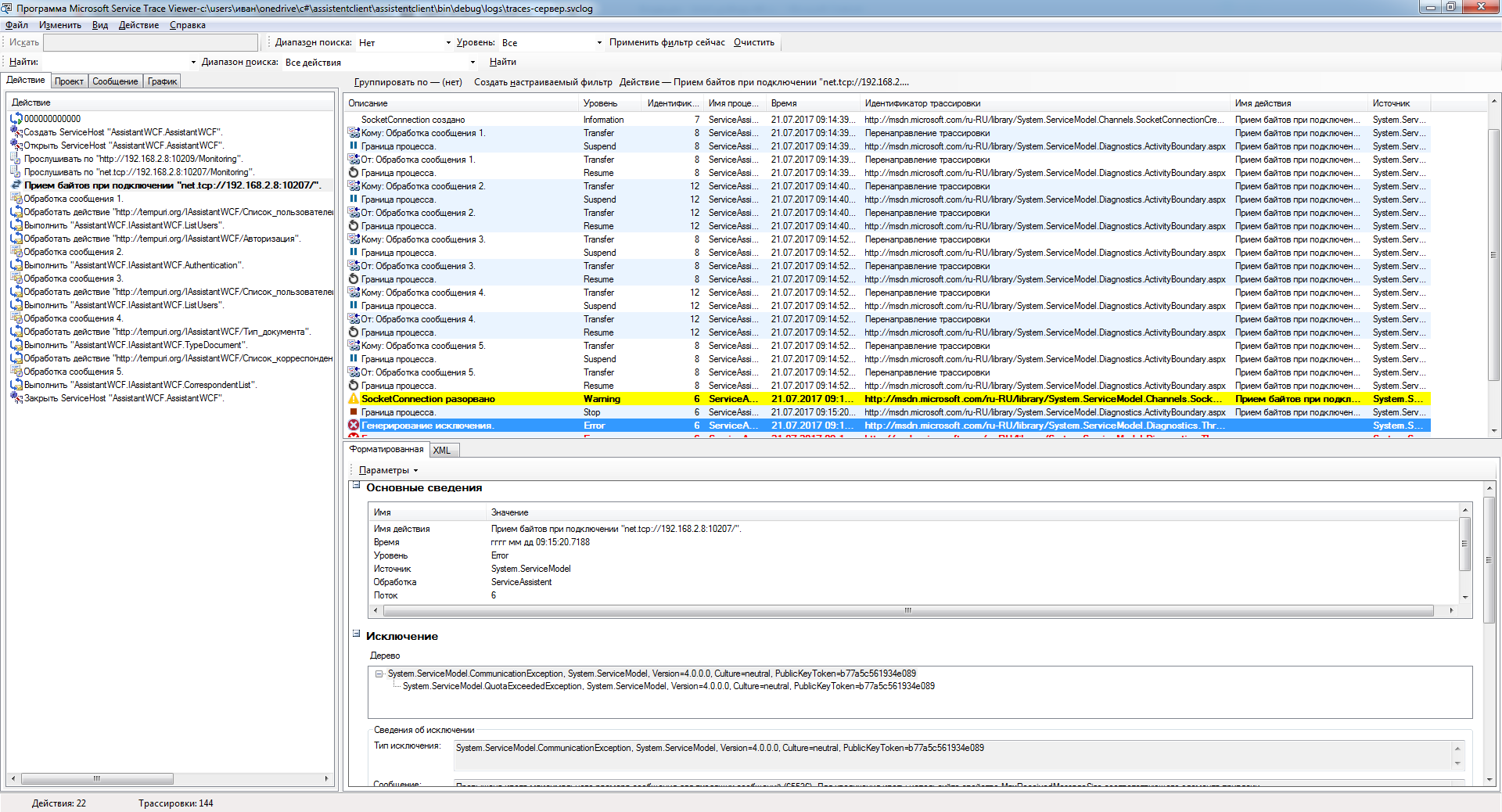1502x812 pixels.
Task: Click icon of Выполнить IAssistantWCF.TypeDocument activity
Action: point(16,345)
